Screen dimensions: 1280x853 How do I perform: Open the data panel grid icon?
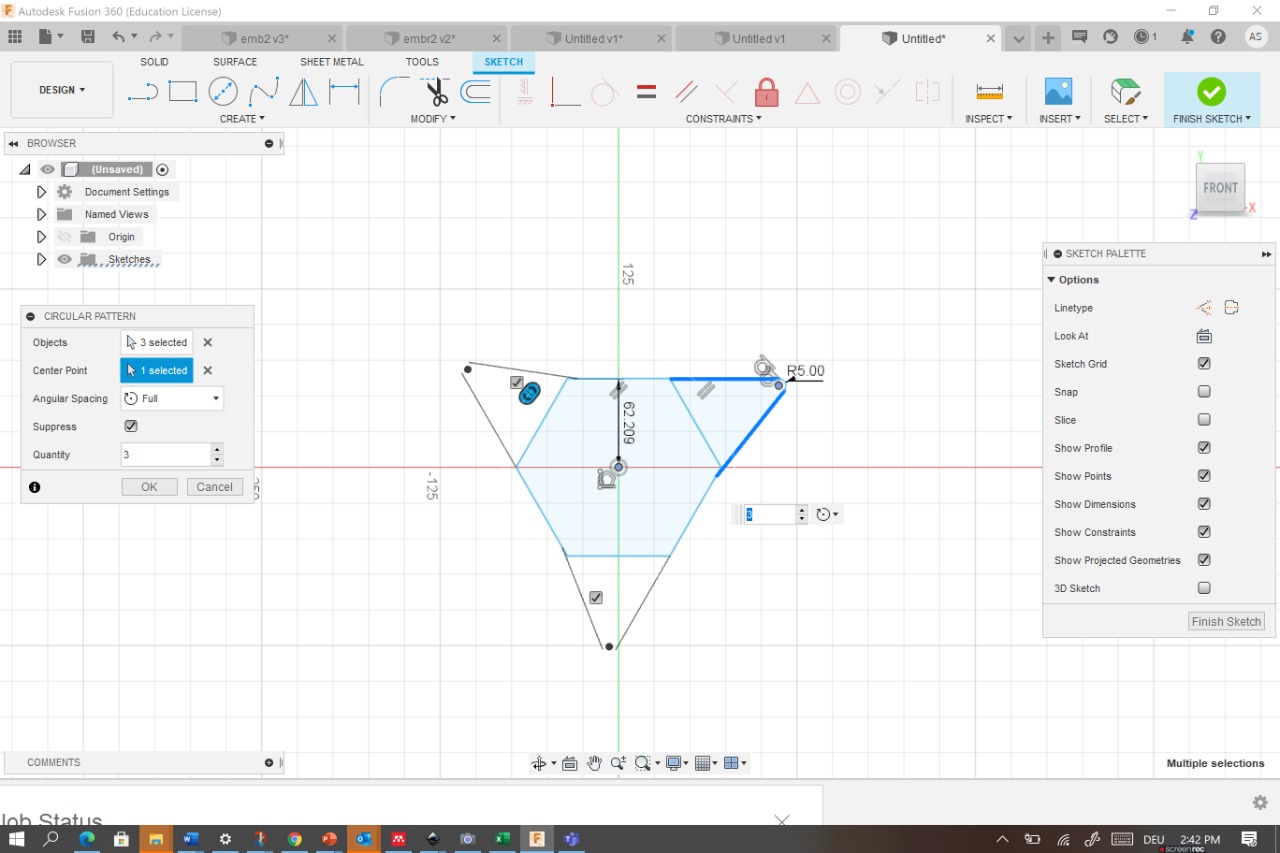pyautogui.click(x=15, y=37)
